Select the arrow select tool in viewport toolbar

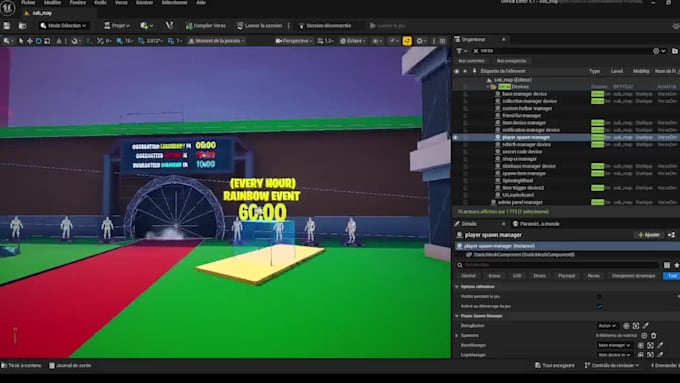20,41
